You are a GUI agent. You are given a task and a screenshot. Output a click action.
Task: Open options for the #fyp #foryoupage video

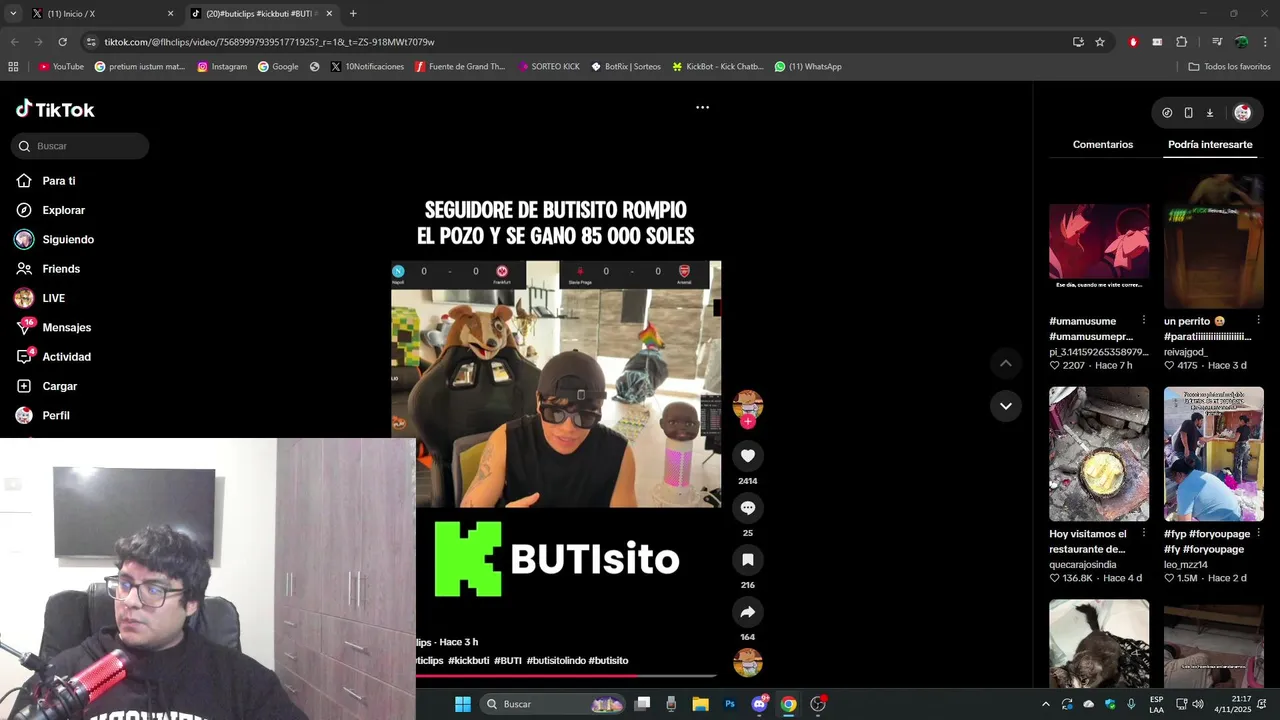[1258, 533]
